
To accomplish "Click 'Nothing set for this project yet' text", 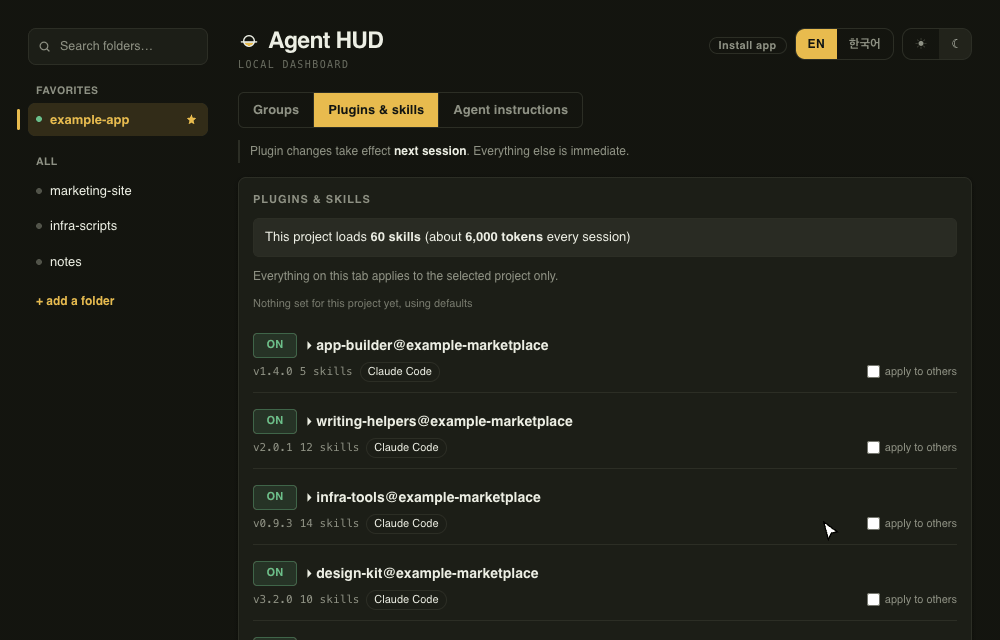I will pos(326,303).
